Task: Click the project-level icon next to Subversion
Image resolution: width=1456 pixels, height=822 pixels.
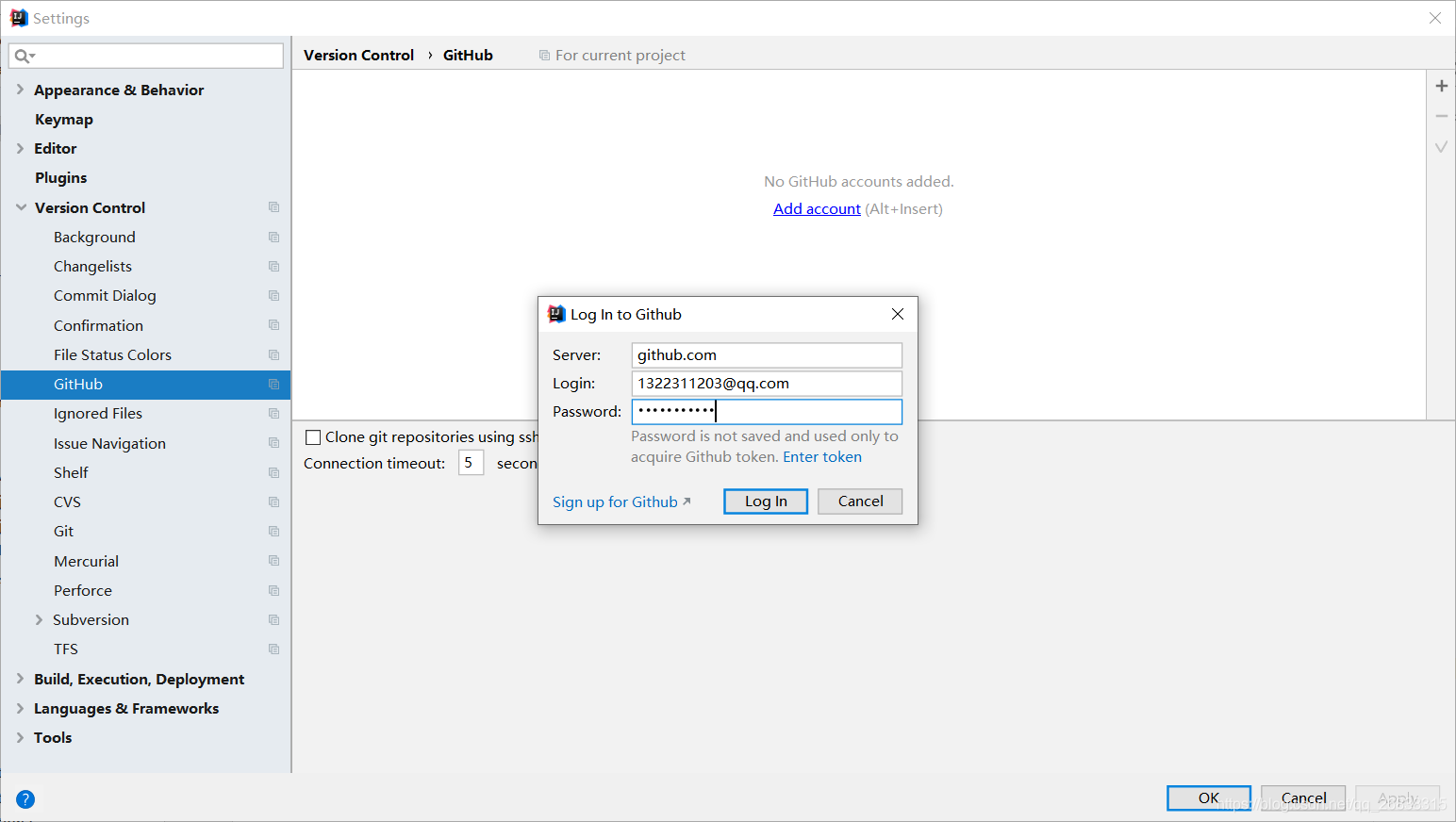Action: (273, 619)
